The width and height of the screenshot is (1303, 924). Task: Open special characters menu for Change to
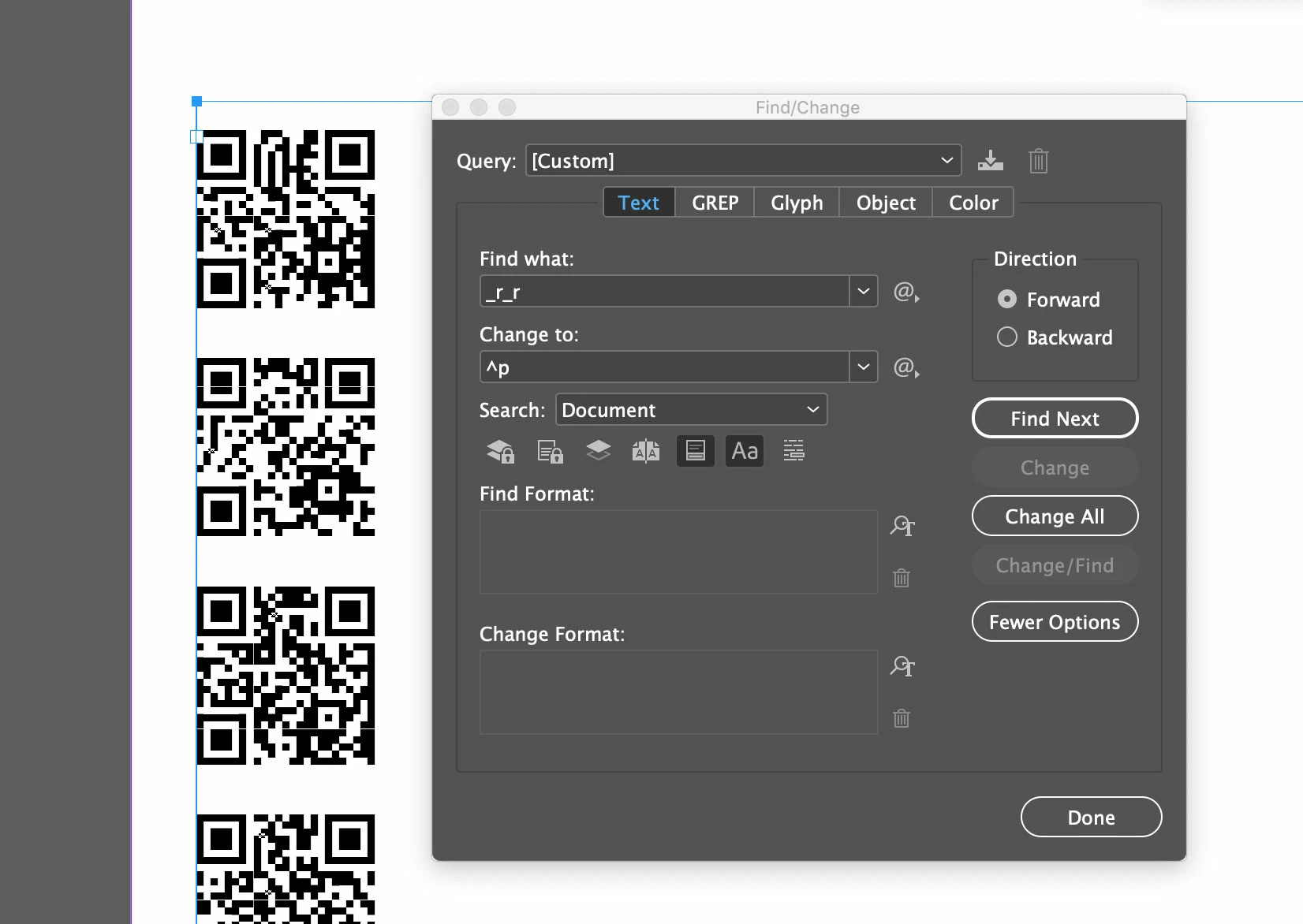click(x=906, y=368)
